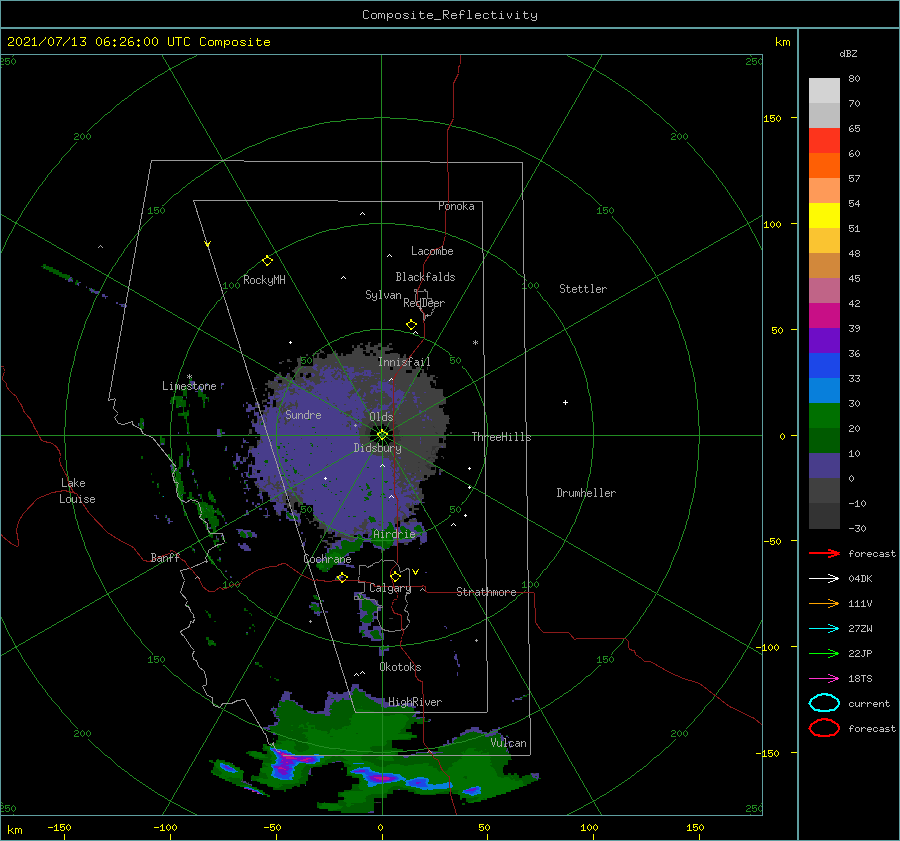Click the Strathmore city label
The image size is (900, 841).
pos(486,592)
